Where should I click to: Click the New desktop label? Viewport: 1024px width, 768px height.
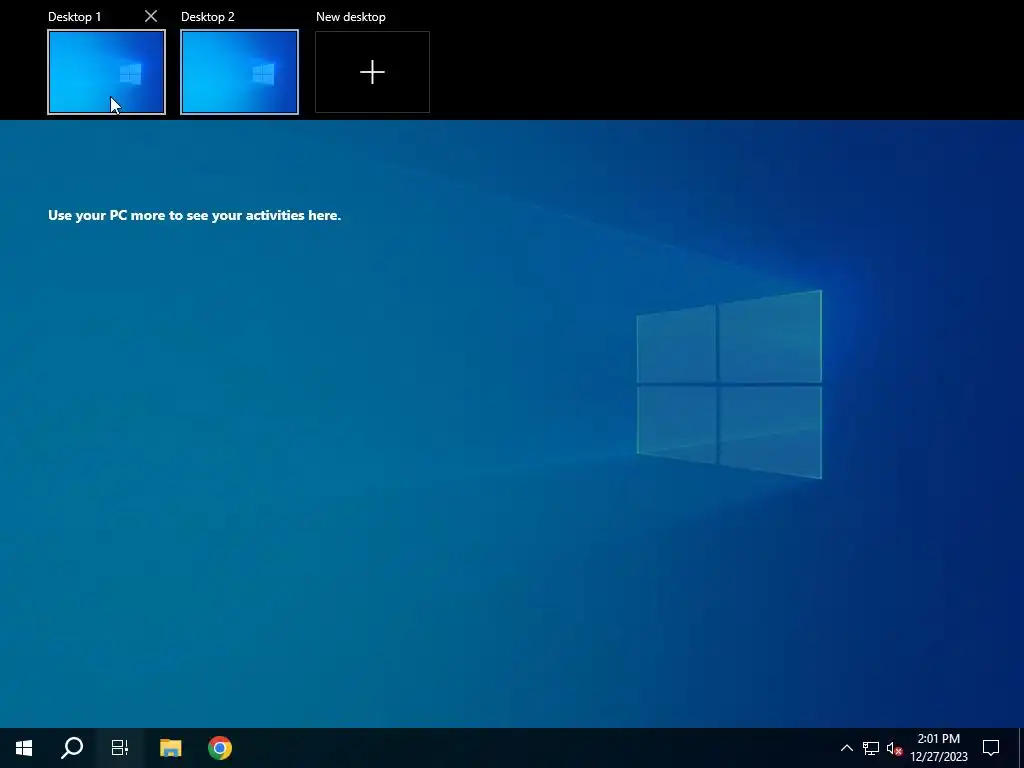pos(351,17)
